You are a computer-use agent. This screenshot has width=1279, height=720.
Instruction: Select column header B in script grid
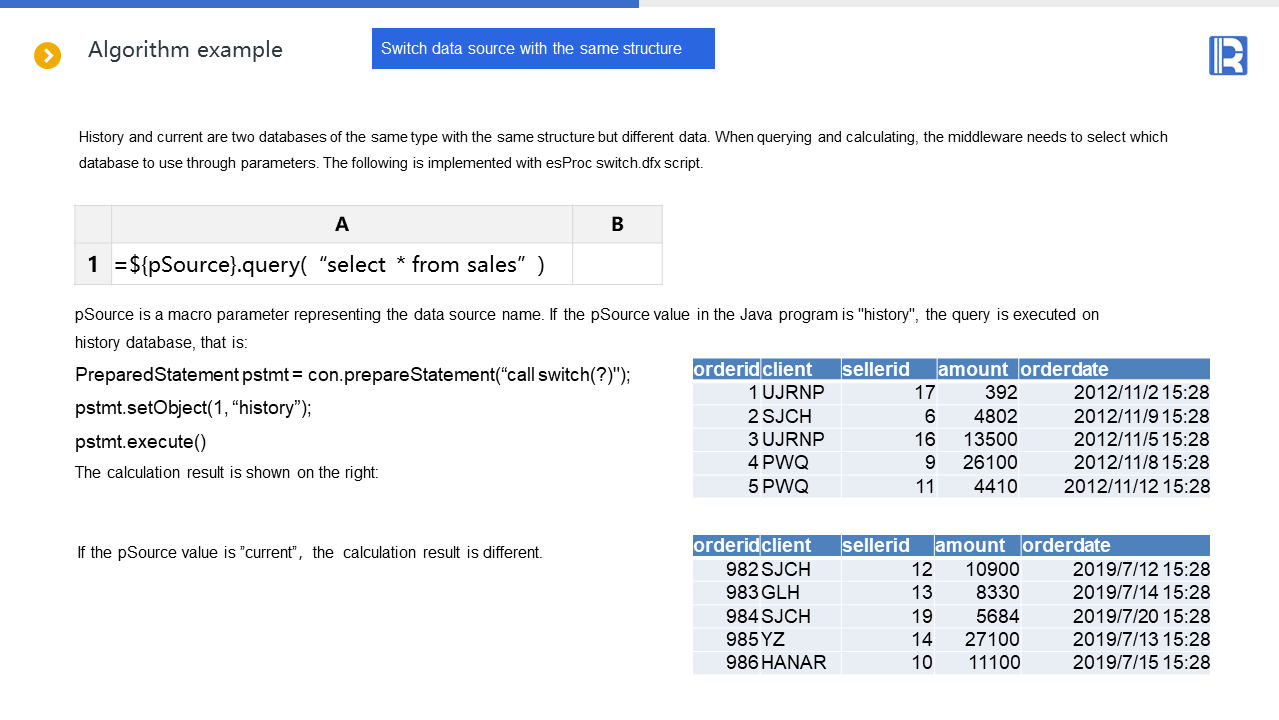(617, 224)
